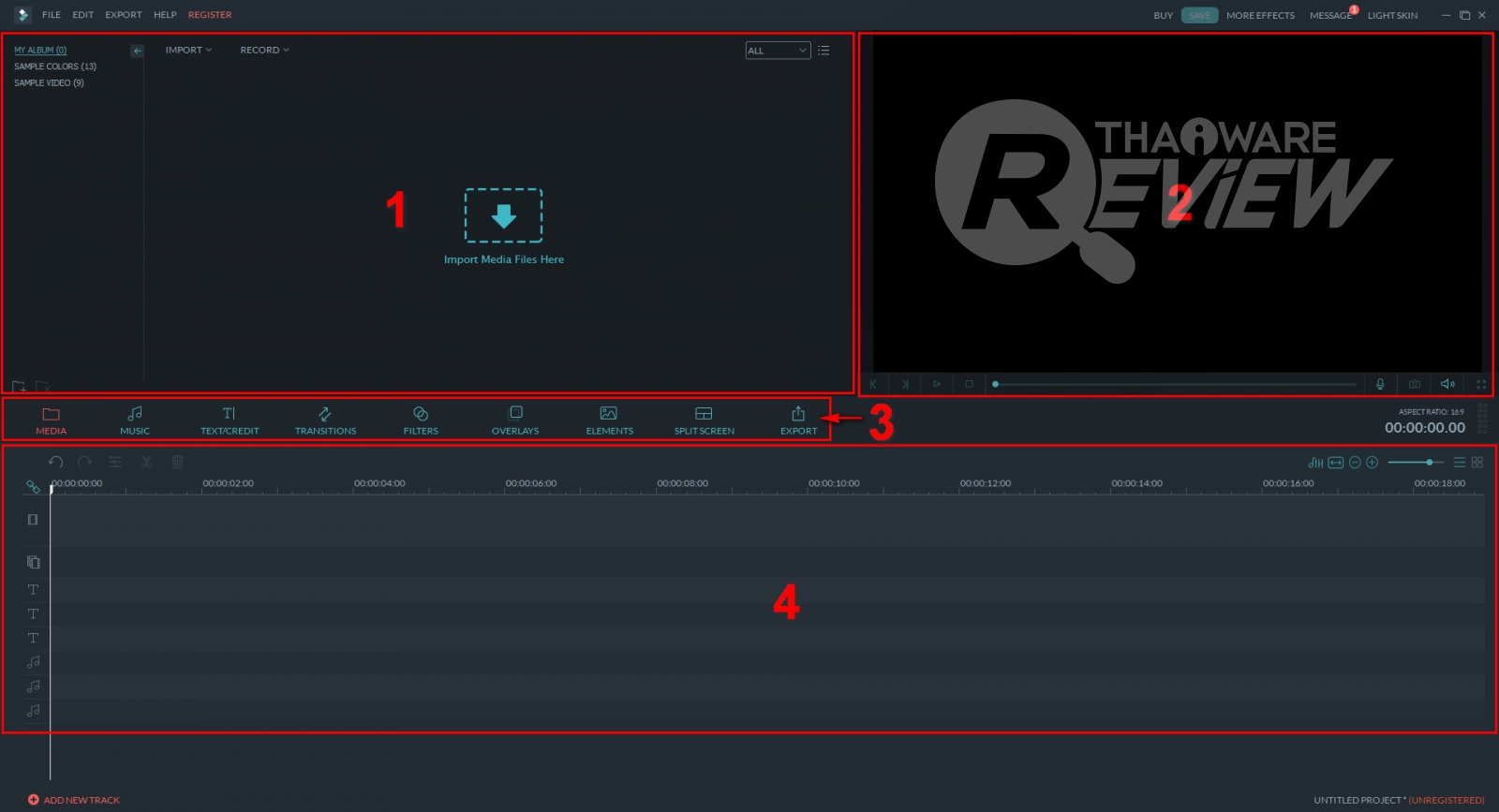Zoom in the timeline with the plus icon
1499x812 pixels.
(x=1373, y=463)
